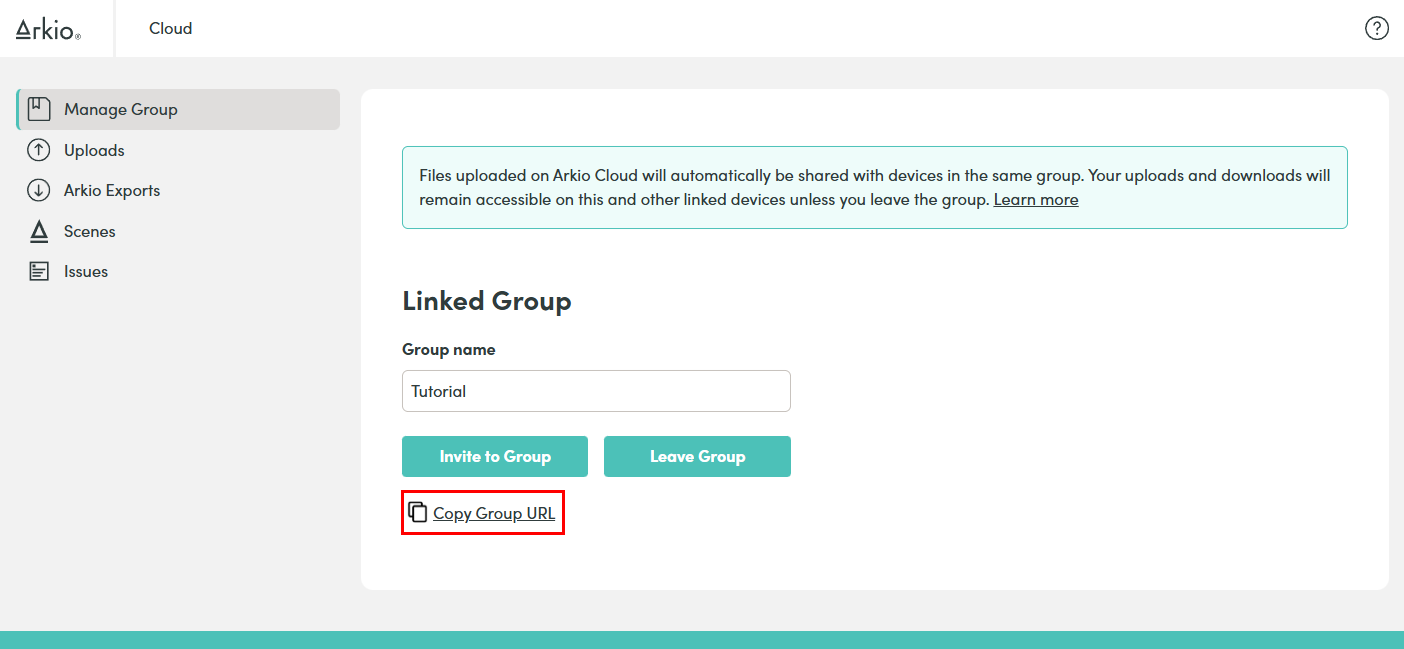
Task: Click the copy icon beside Group URL
Action: click(418, 512)
